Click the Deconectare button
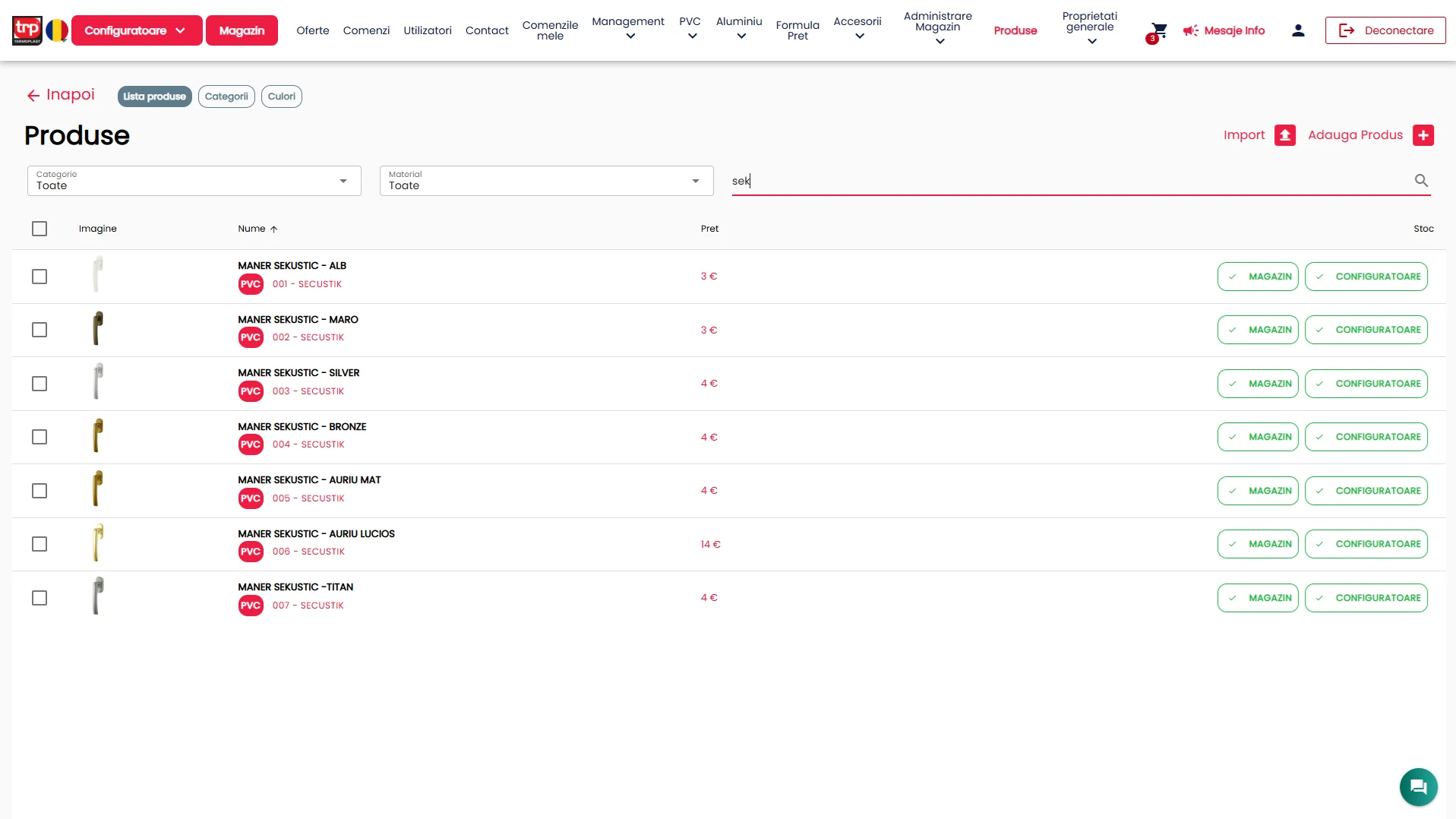 1385,30
